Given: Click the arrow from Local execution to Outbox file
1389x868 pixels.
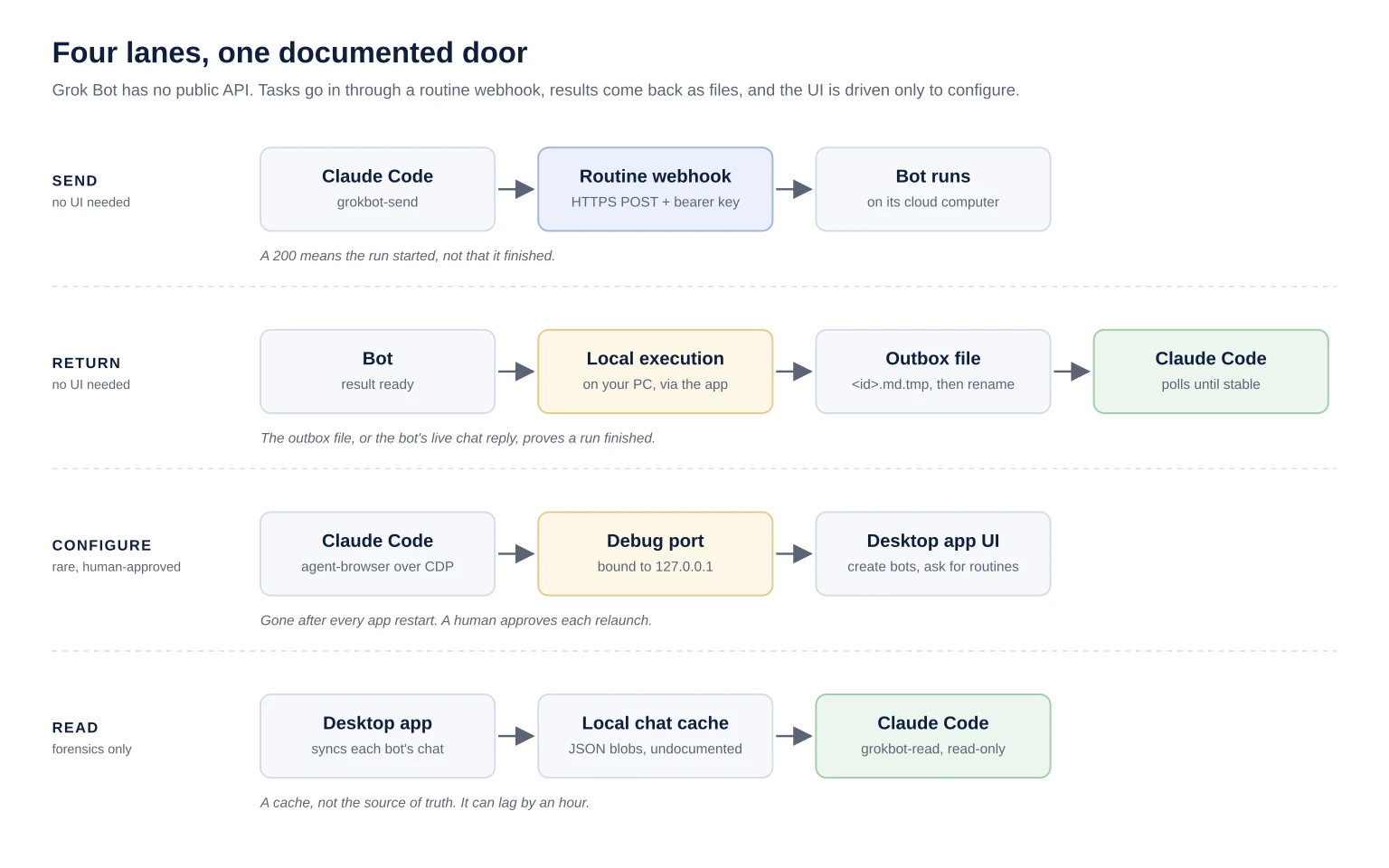Looking at the screenshot, I should click(794, 372).
